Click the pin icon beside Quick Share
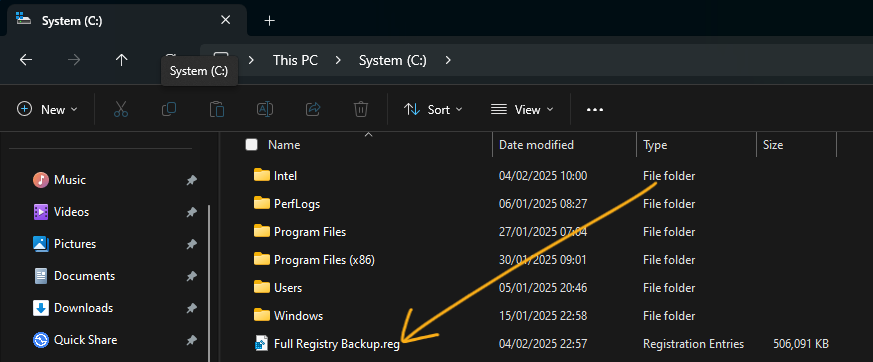 (191, 340)
